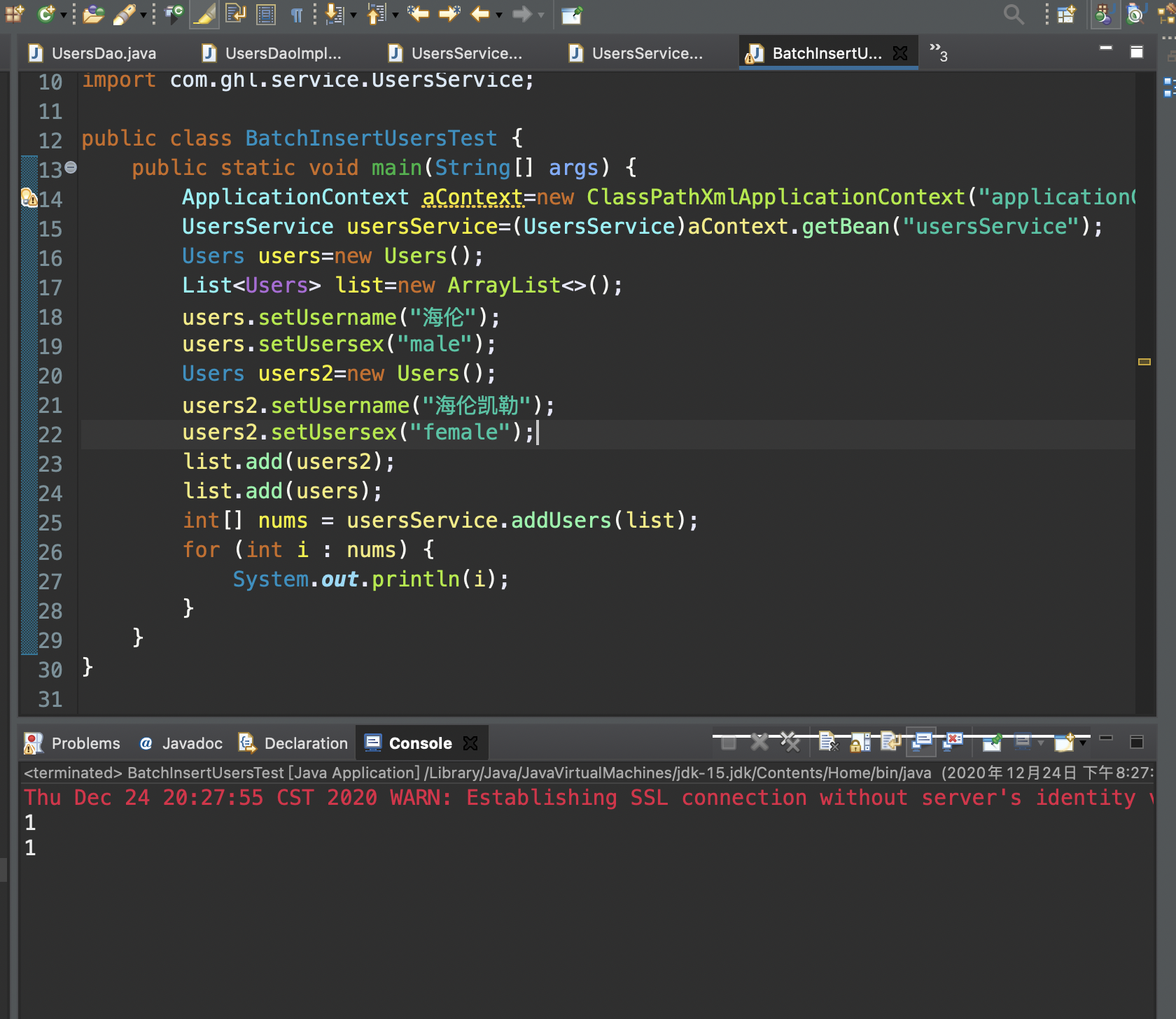Image resolution: width=1176 pixels, height=1019 pixels.
Task: Open the Open Console dropdown arrow
Action: (x=1084, y=743)
